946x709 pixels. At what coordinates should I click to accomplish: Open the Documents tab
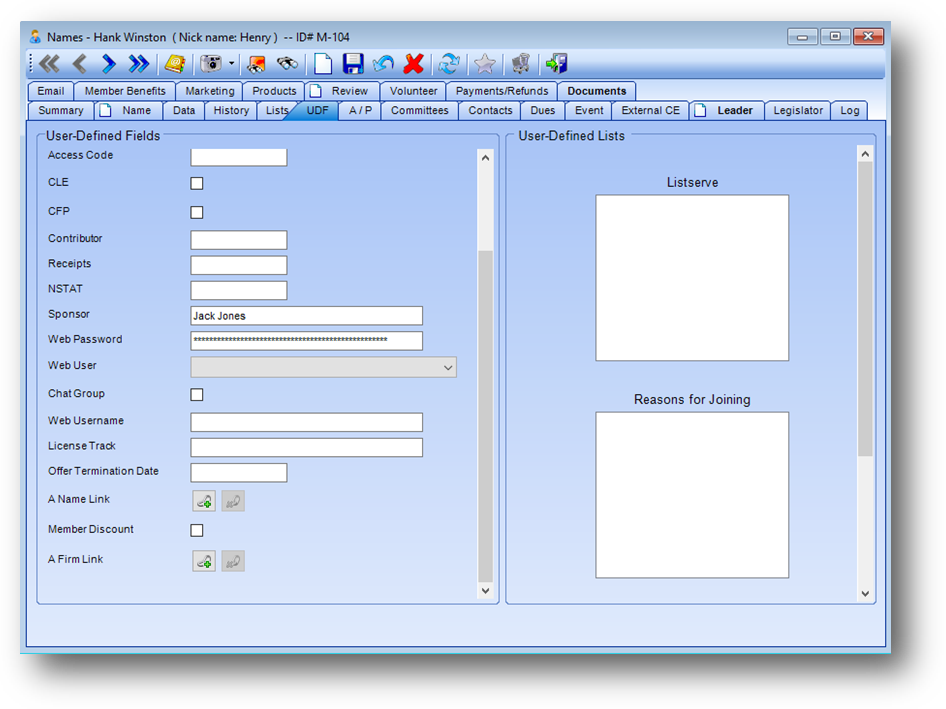tap(597, 91)
